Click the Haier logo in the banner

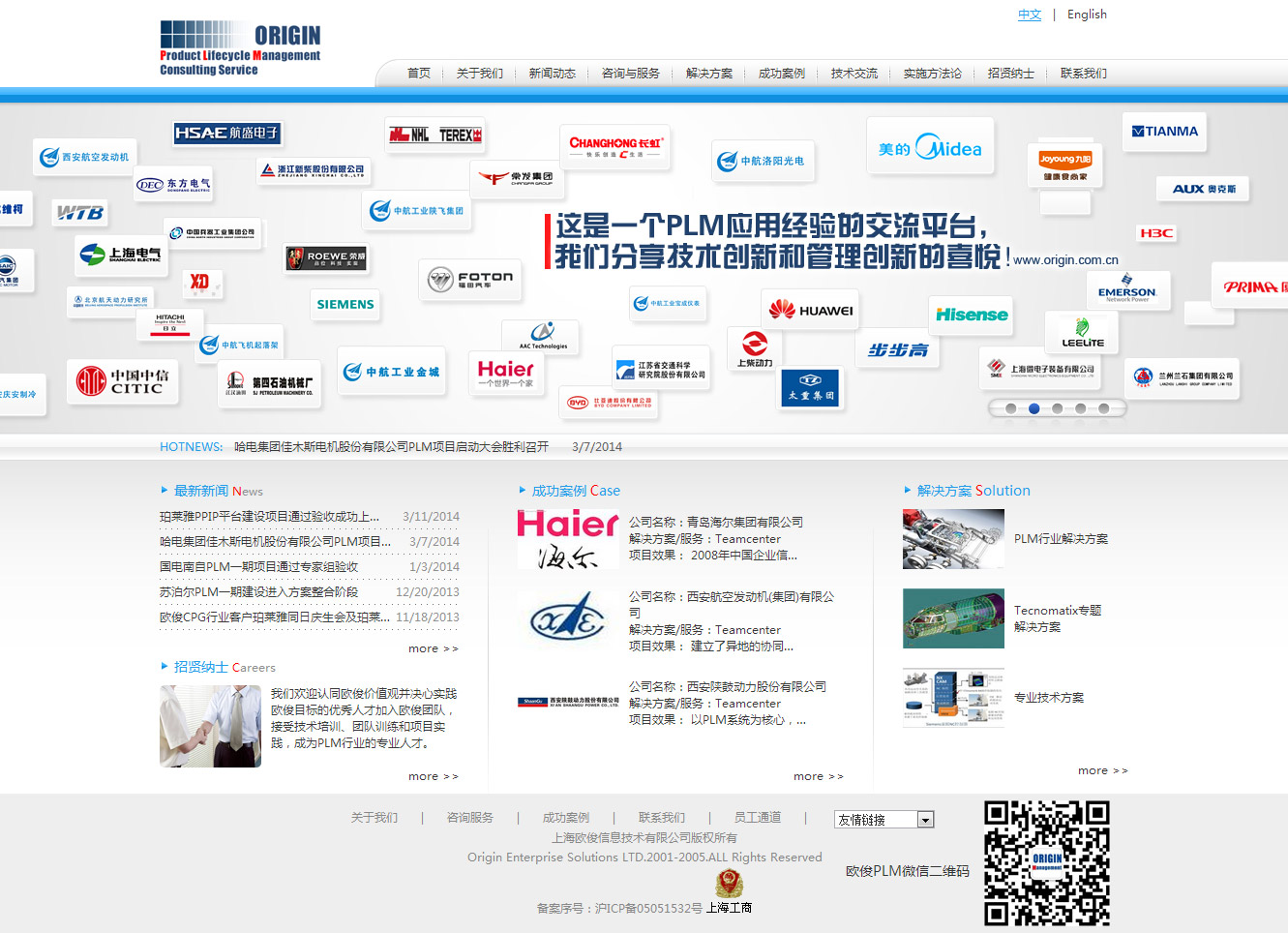[x=506, y=374]
